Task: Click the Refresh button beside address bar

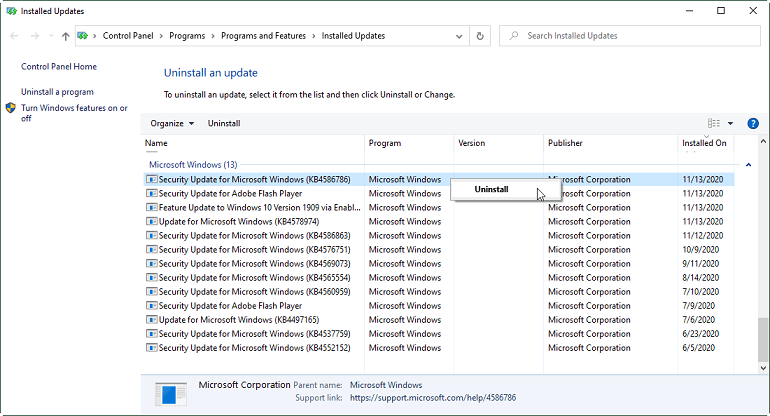Action: pyautogui.click(x=481, y=36)
